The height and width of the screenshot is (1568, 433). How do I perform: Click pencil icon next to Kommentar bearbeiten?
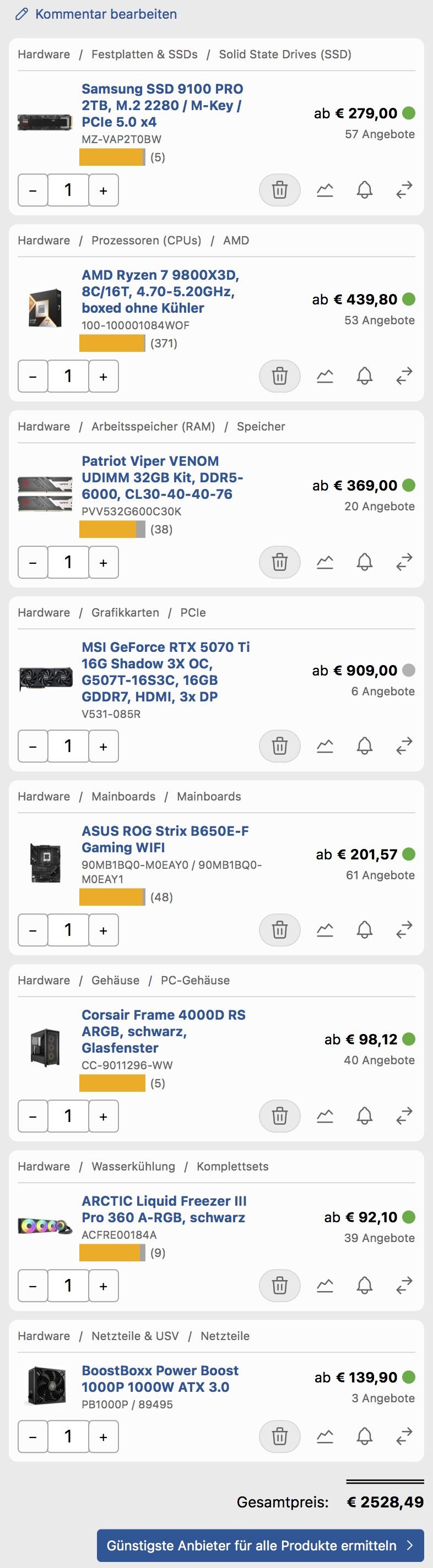tap(22, 14)
